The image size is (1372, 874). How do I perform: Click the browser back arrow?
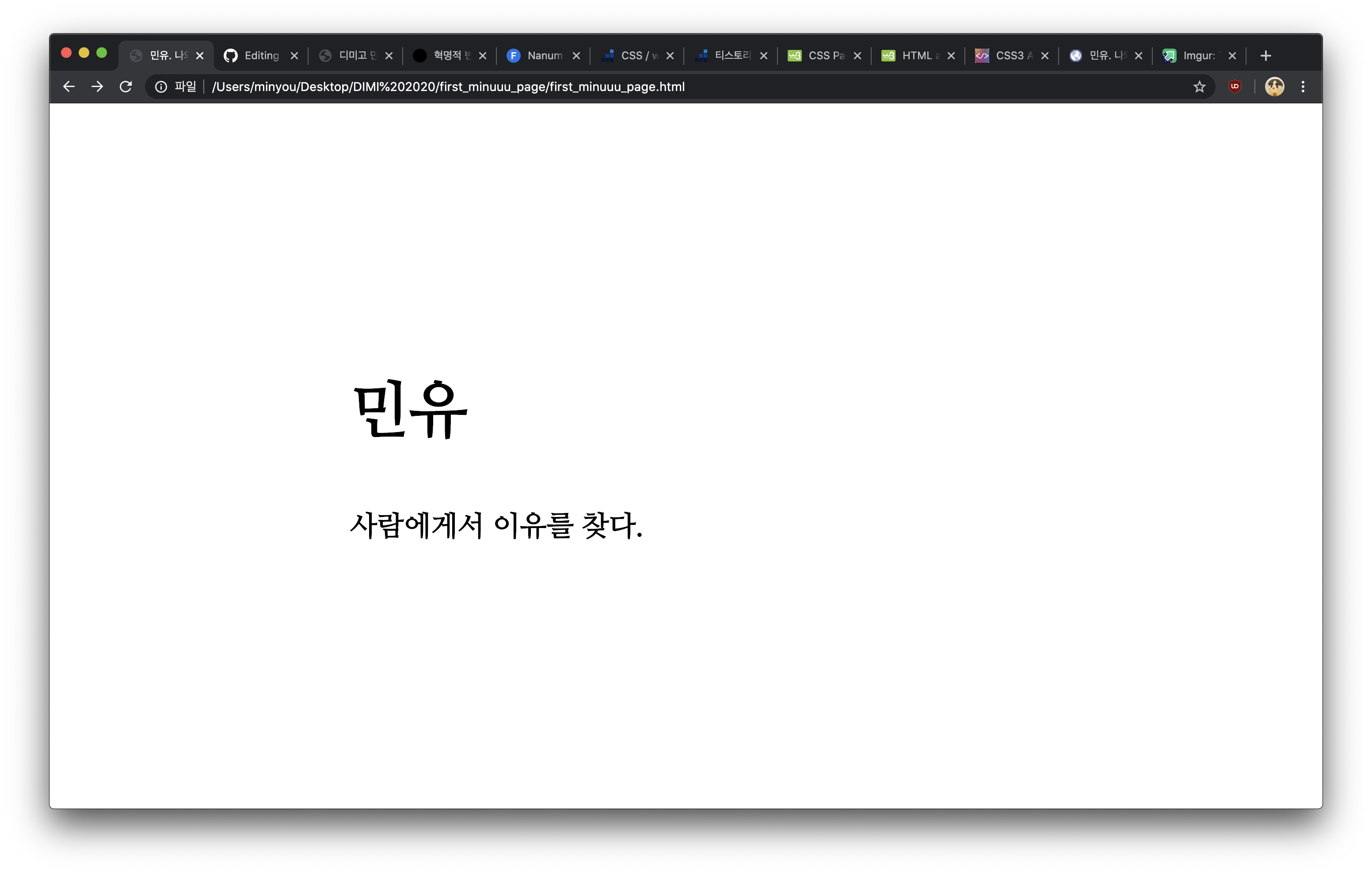coord(69,87)
